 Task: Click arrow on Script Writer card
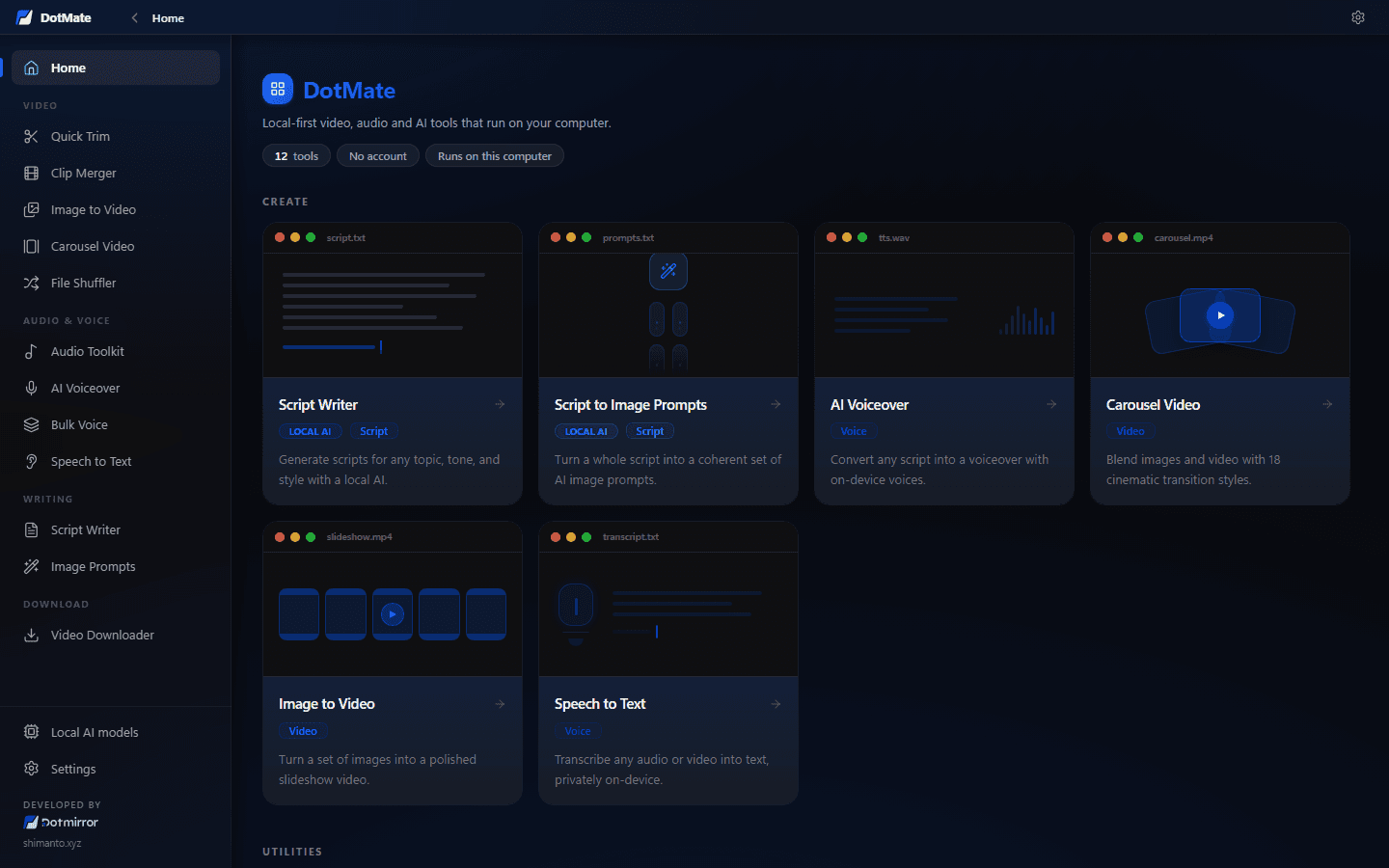(500, 404)
